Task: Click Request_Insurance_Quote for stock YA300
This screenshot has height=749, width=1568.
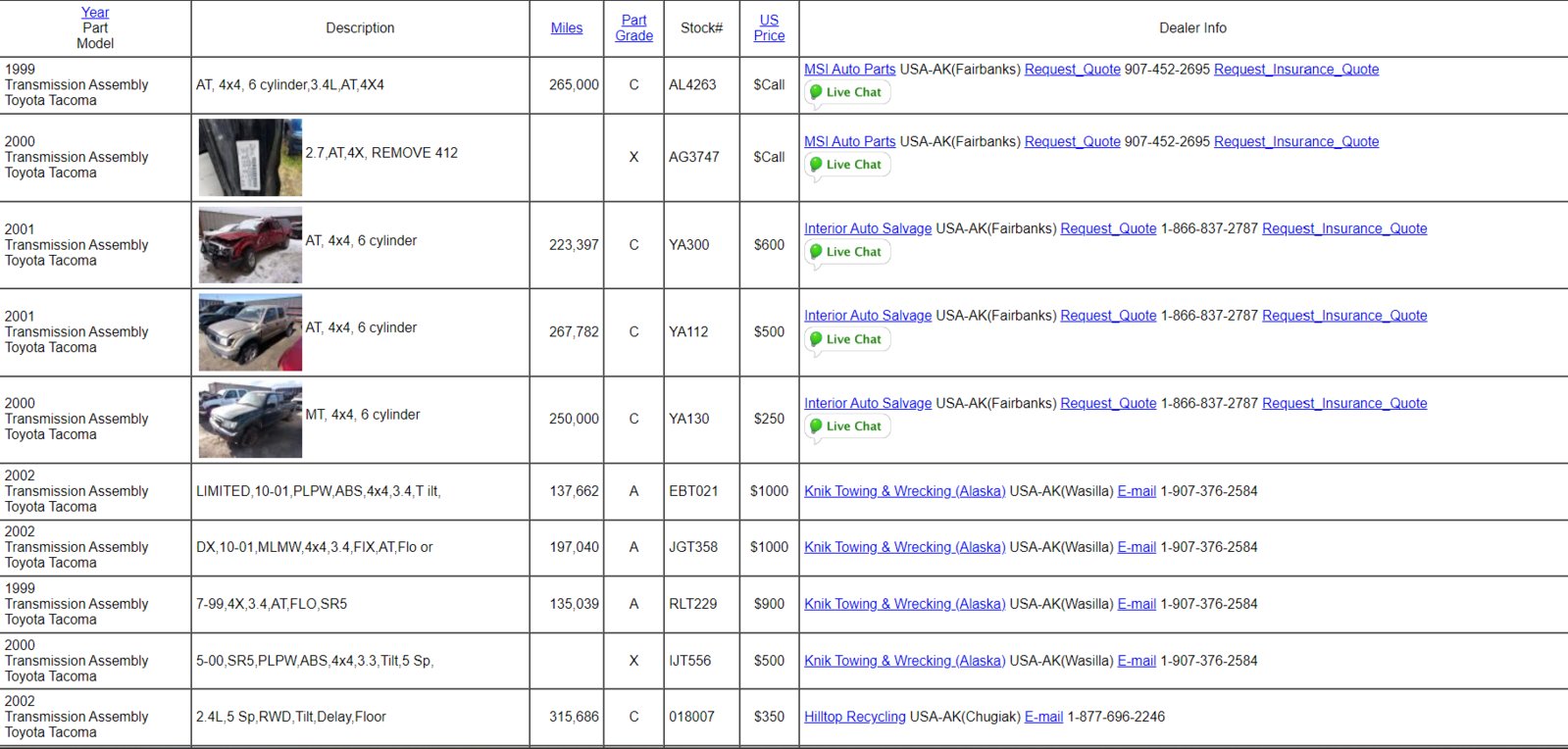Action: (x=1344, y=229)
